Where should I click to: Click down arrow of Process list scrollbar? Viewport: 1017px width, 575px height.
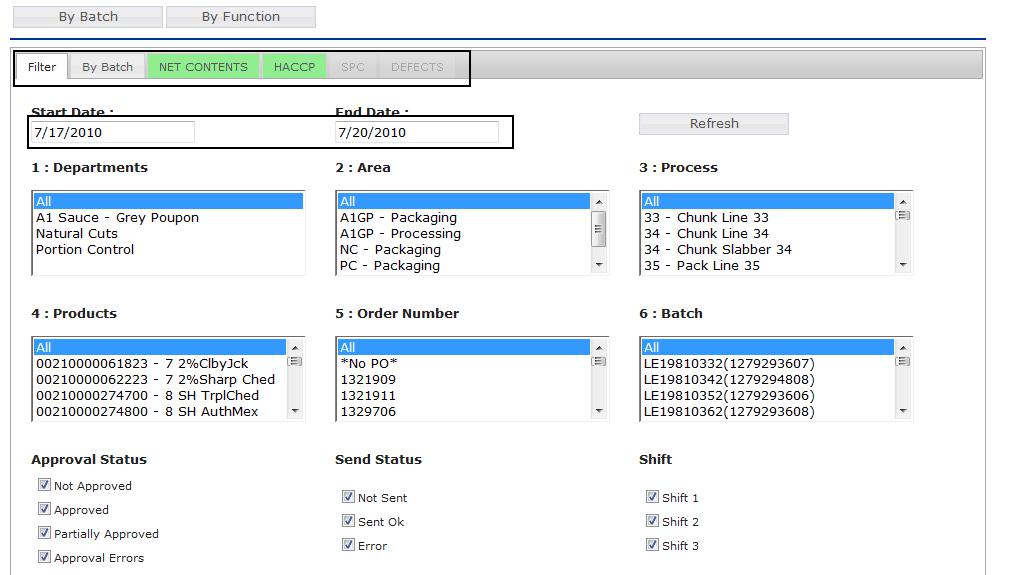903,265
